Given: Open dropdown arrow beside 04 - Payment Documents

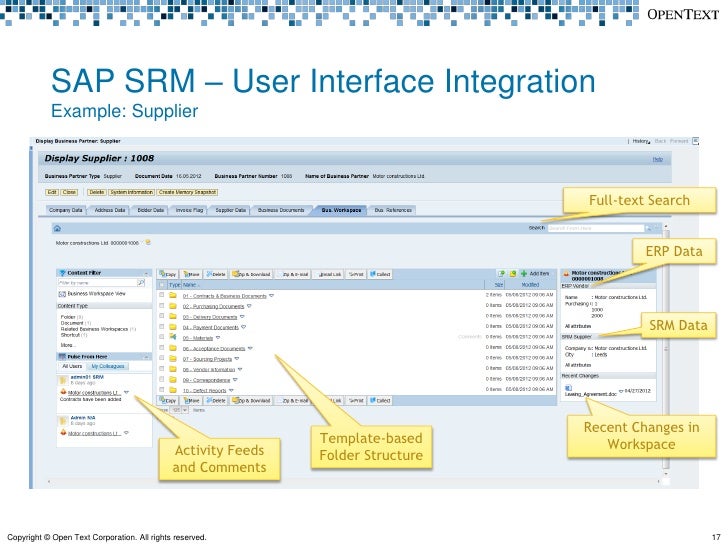Looking at the screenshot, I should (x=244, y=327).
